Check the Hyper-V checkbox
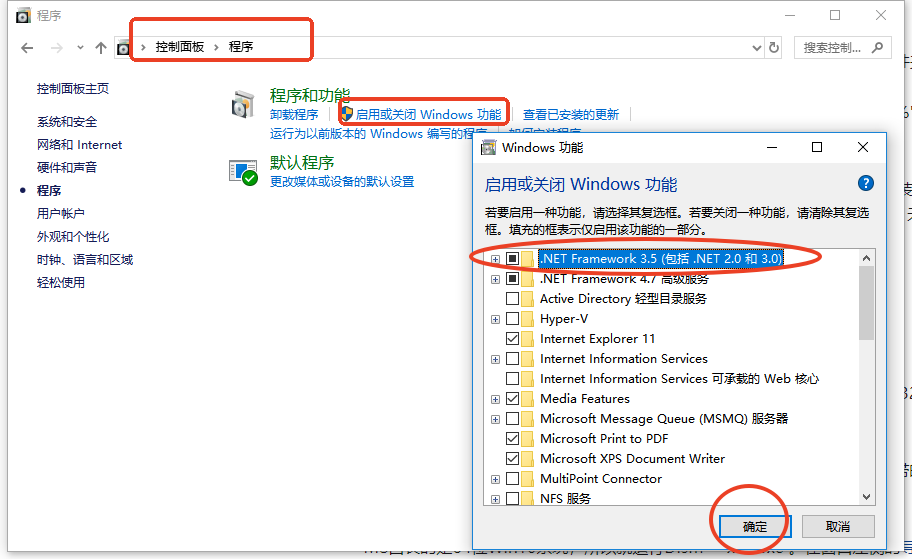 coord(513,319)
